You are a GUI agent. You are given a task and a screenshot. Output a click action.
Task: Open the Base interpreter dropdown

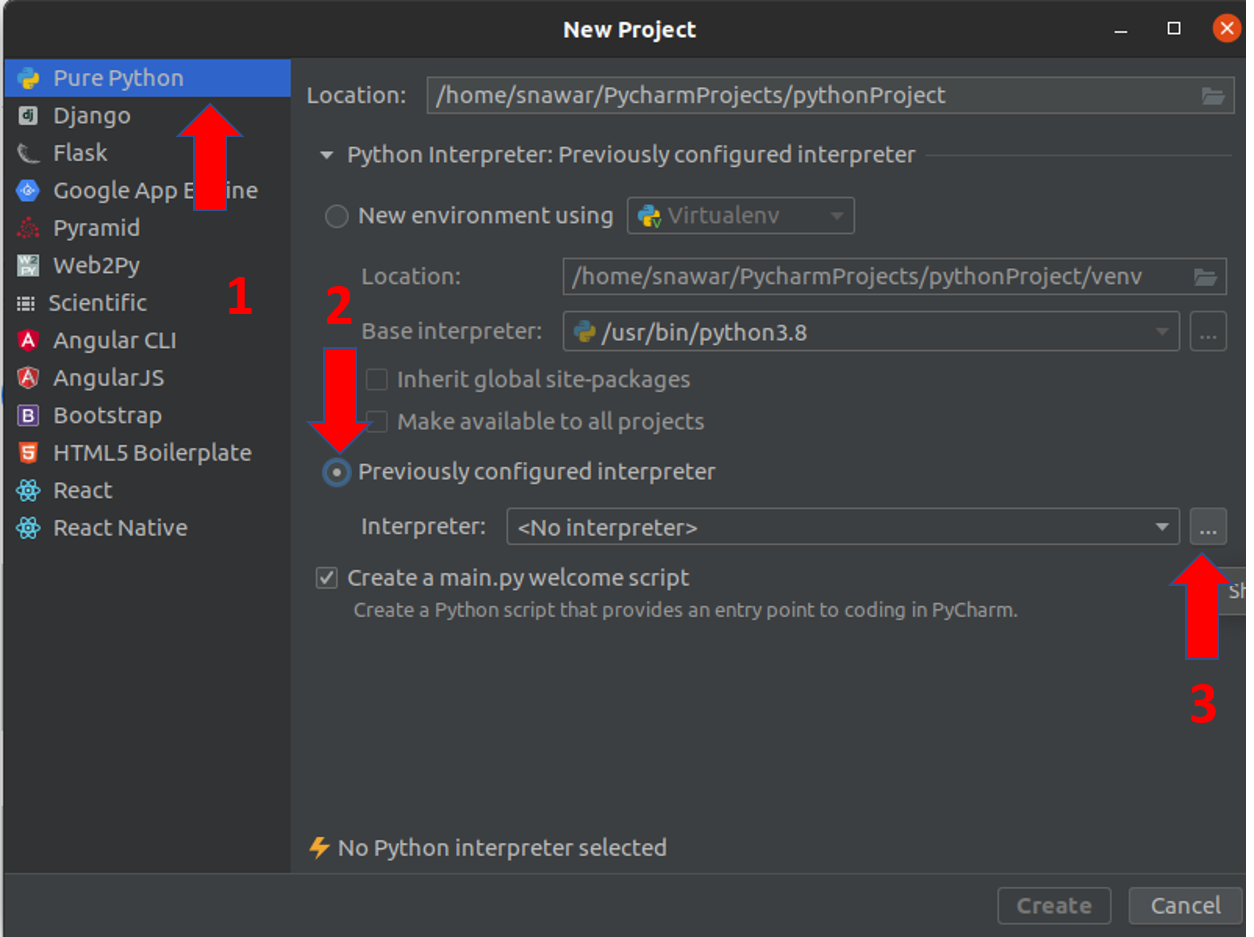[x=871, y=332]
